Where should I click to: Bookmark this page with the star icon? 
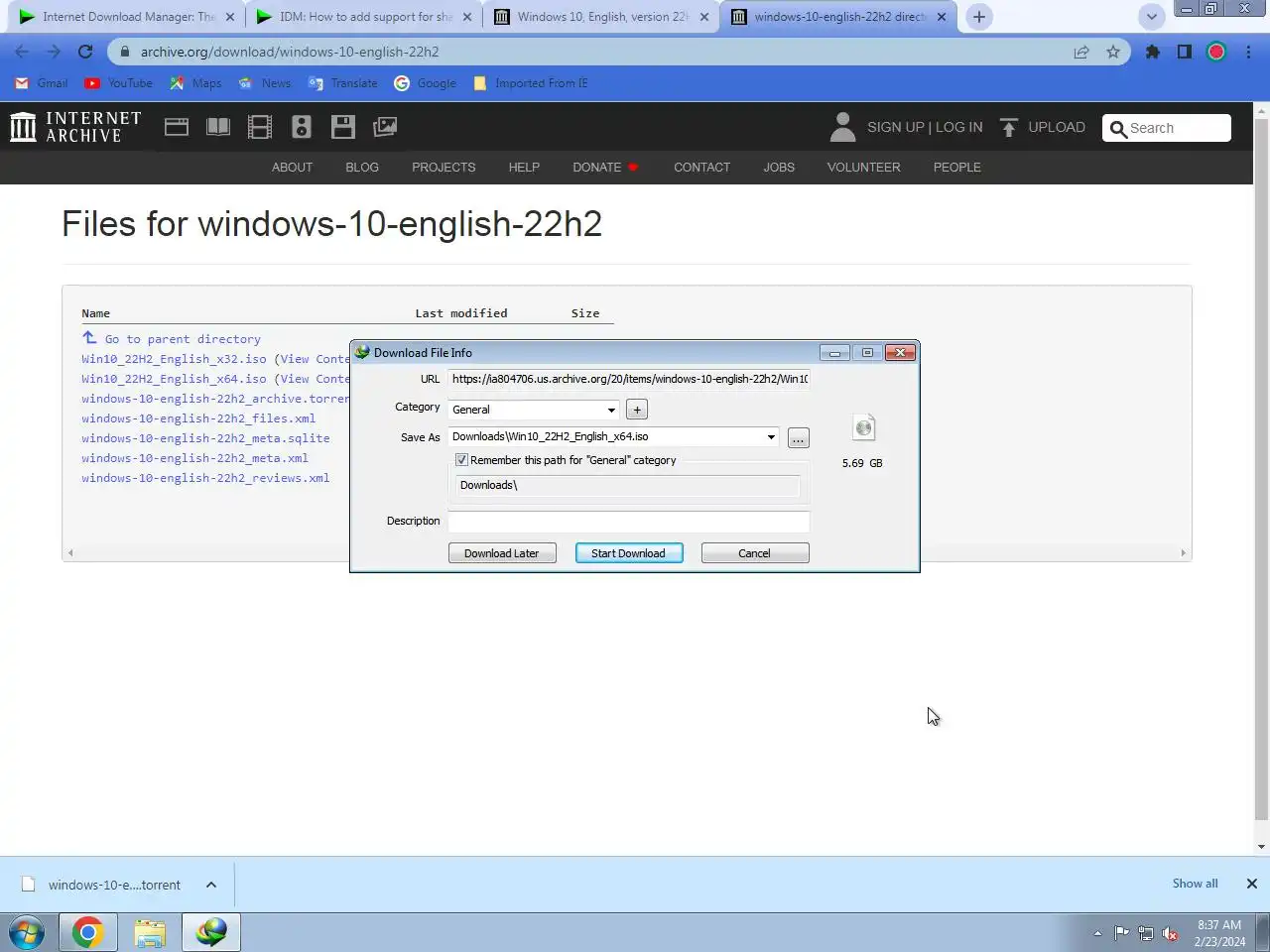(x=1113, y=52)
